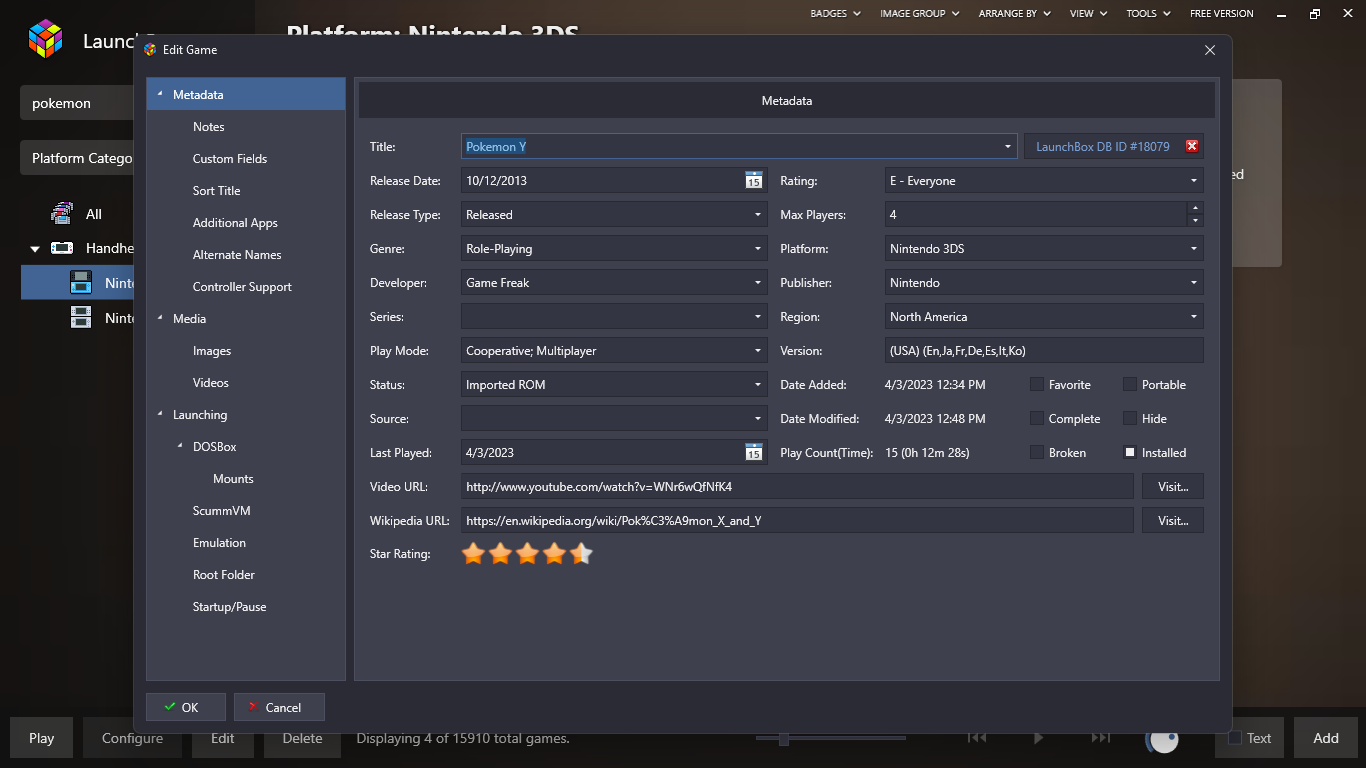This screenshot has height=768, width=1366.
Task: Visit the Wikipedia URL
Action: coord(1172,521)
